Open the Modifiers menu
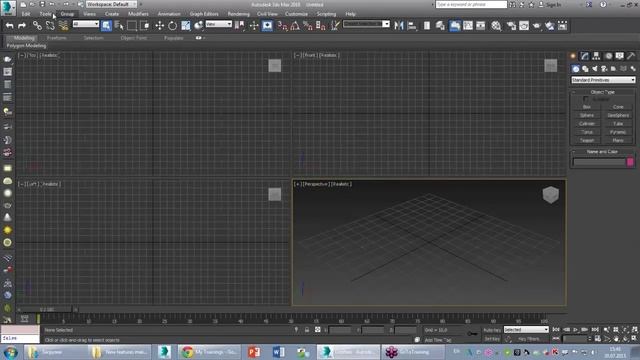 (138, 14)
